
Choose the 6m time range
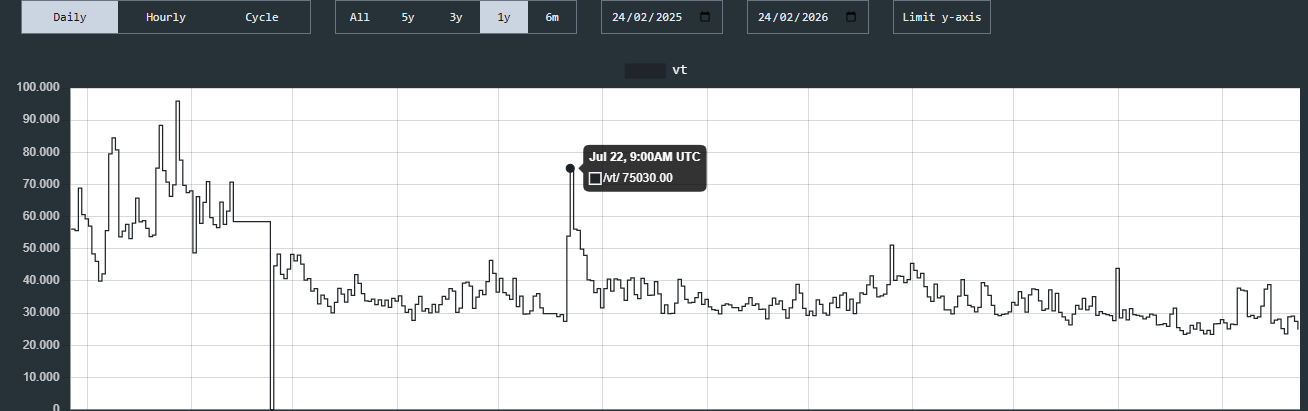click(x=552, y=17)
